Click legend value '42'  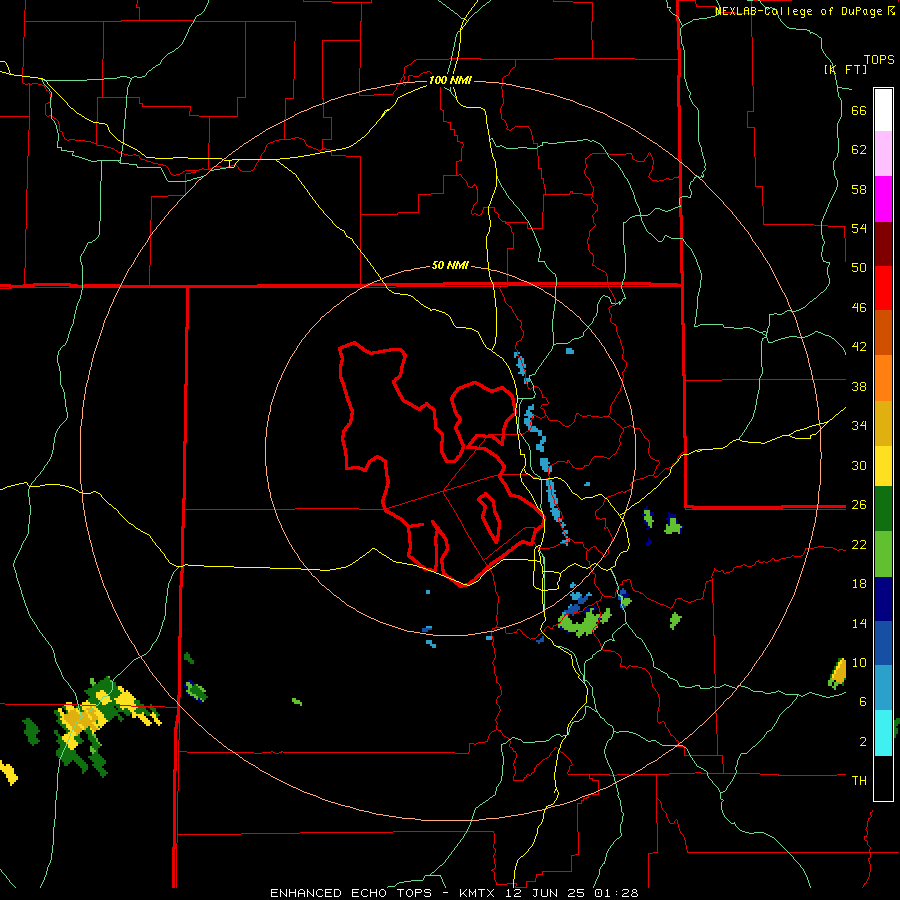859,347
